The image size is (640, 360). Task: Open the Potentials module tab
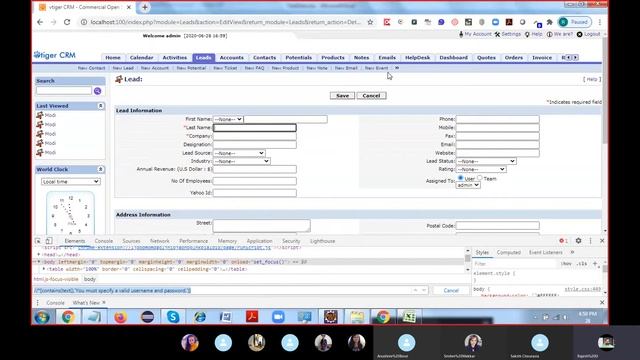click(298, 58)
